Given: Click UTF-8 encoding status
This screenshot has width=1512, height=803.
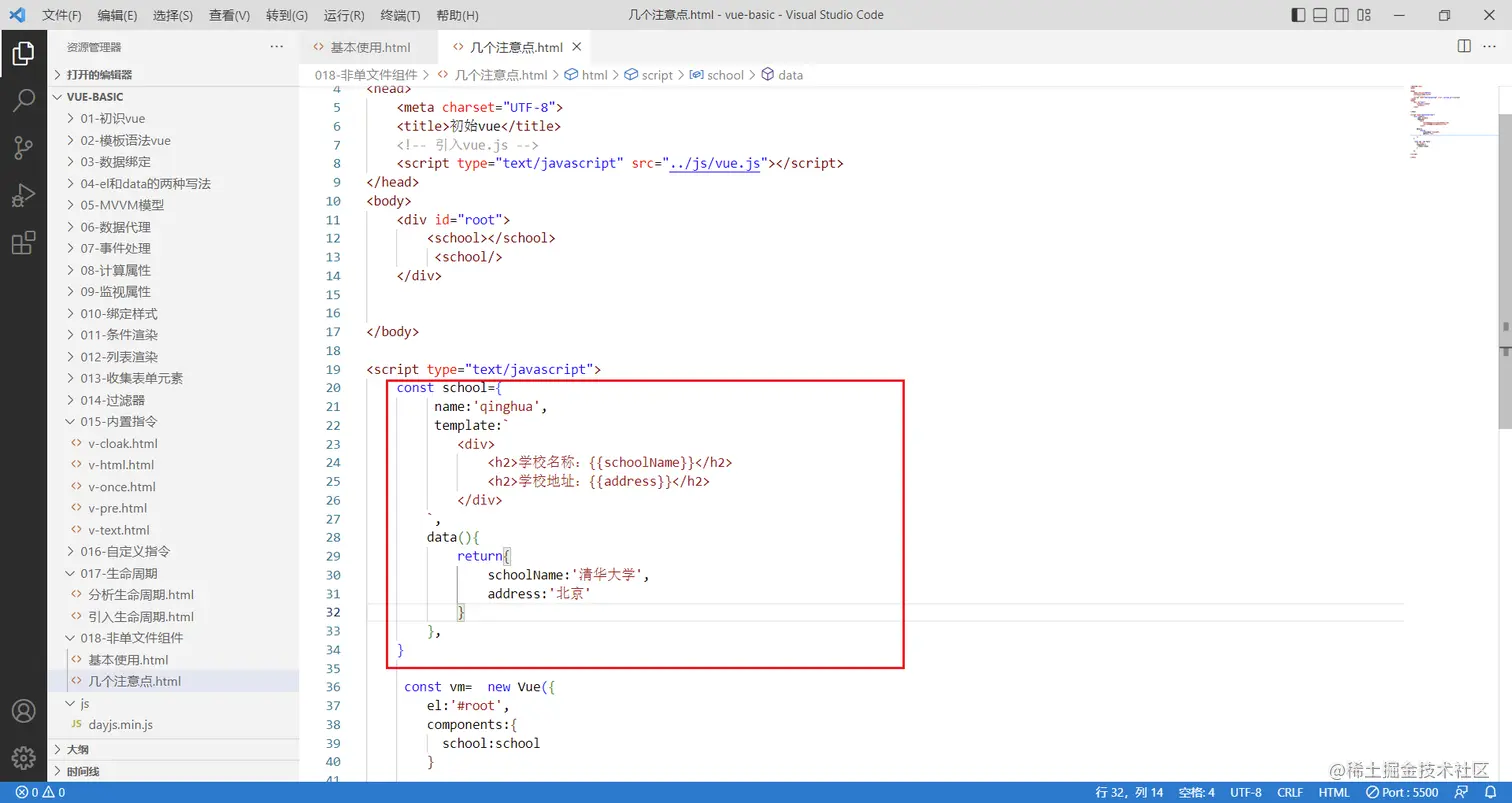Looking at the screenshot, I should [x=1246, y=792].
